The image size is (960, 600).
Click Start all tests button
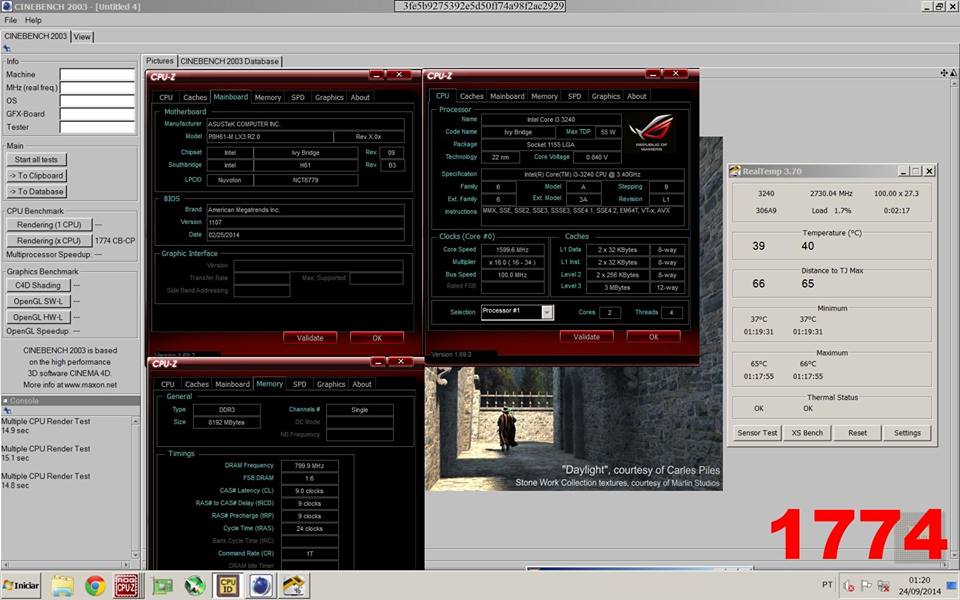36,160
